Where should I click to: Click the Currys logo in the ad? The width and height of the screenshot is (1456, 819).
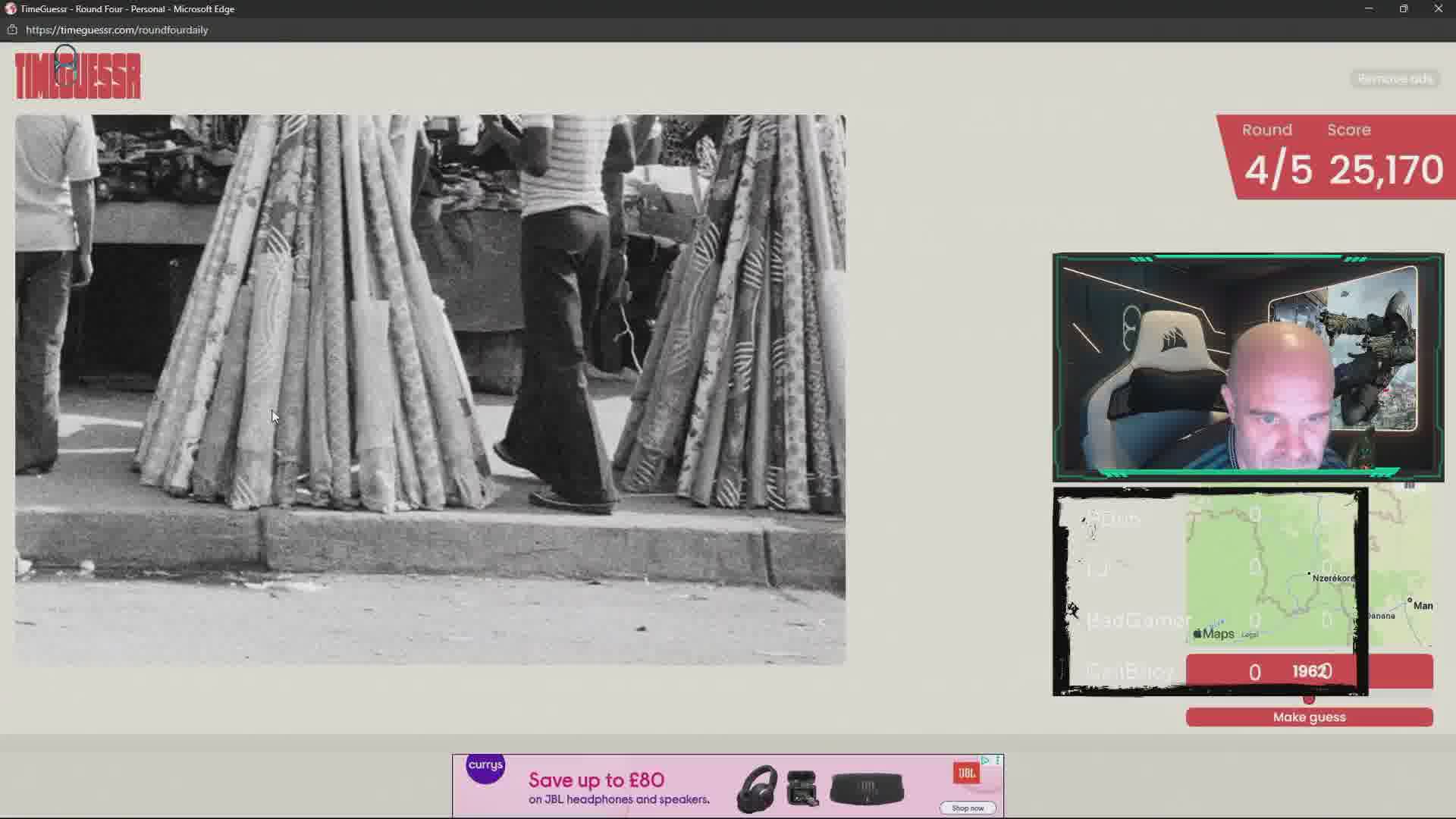coord(485,768)
